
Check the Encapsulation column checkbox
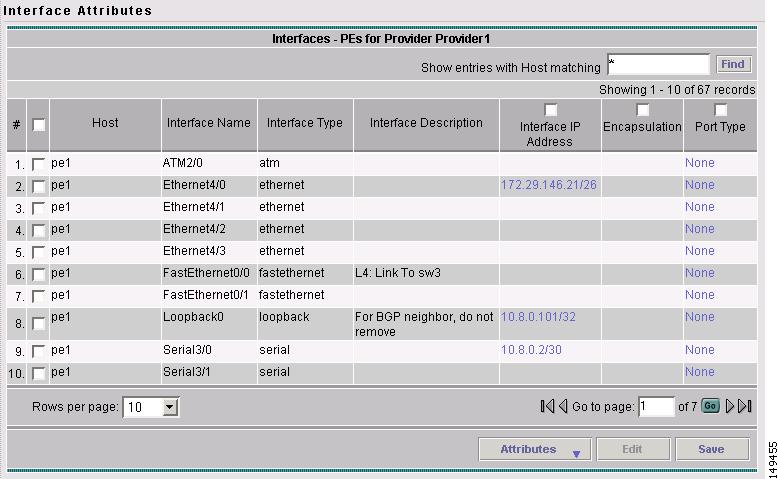pos(642,109)
